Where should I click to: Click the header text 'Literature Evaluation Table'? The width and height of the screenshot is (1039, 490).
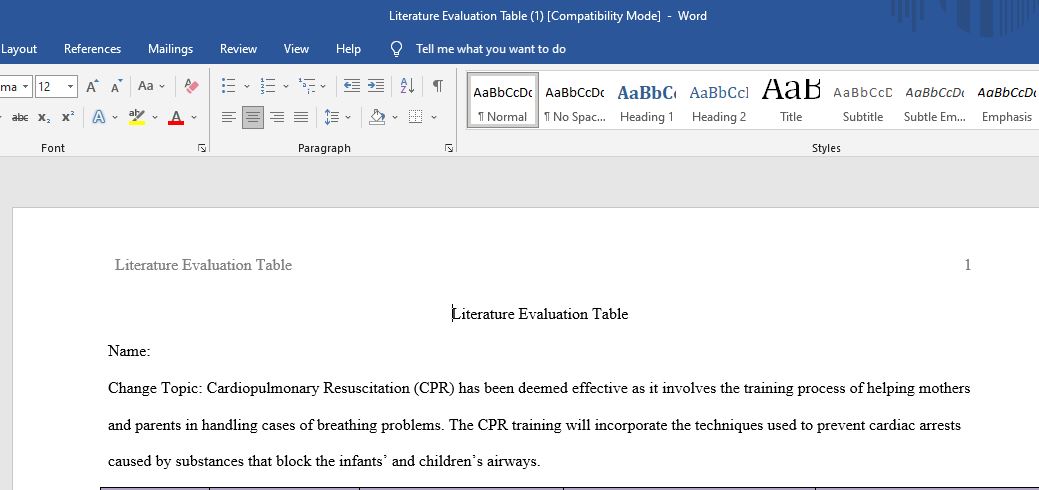coord(203,265)
